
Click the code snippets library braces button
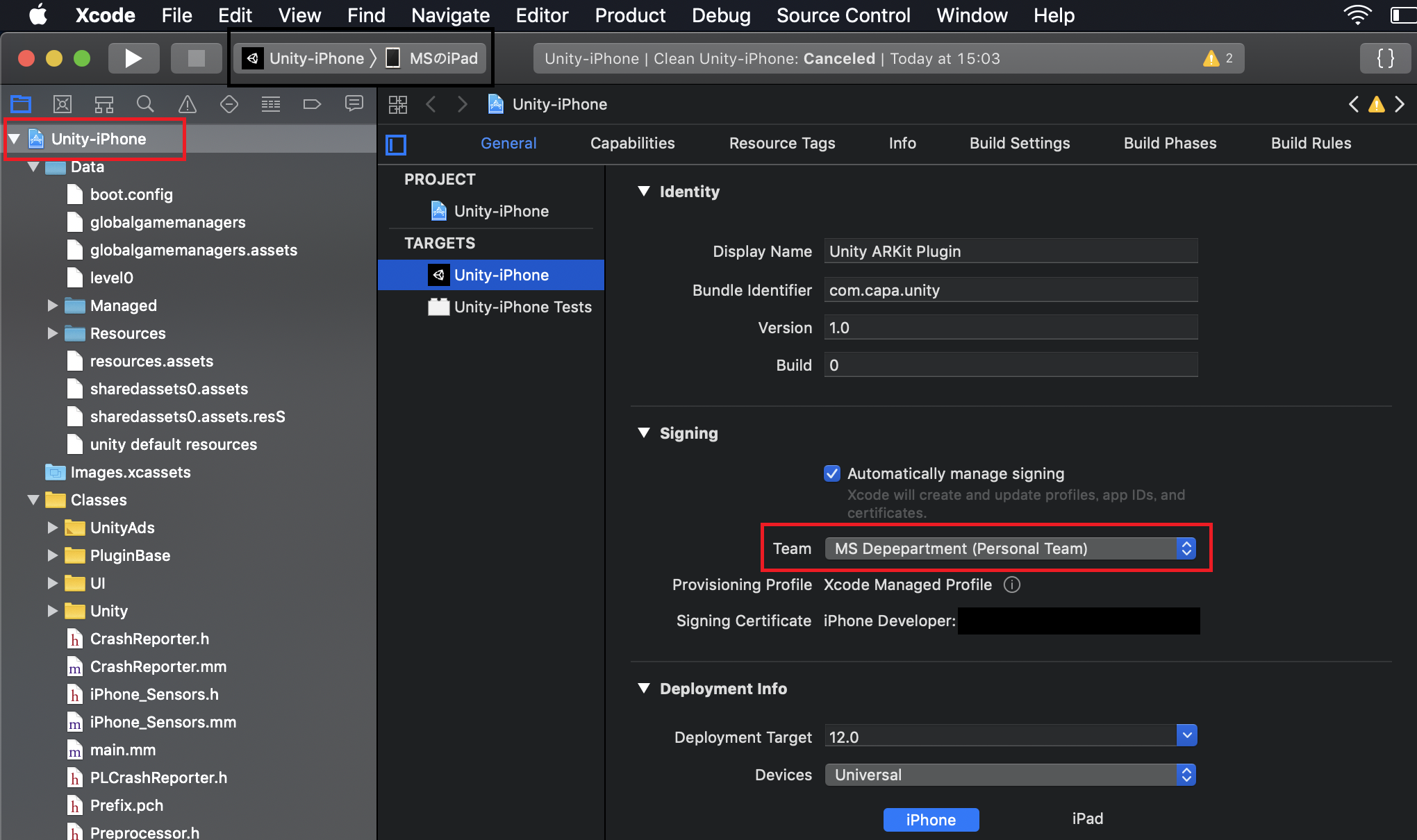point(1385,58)
